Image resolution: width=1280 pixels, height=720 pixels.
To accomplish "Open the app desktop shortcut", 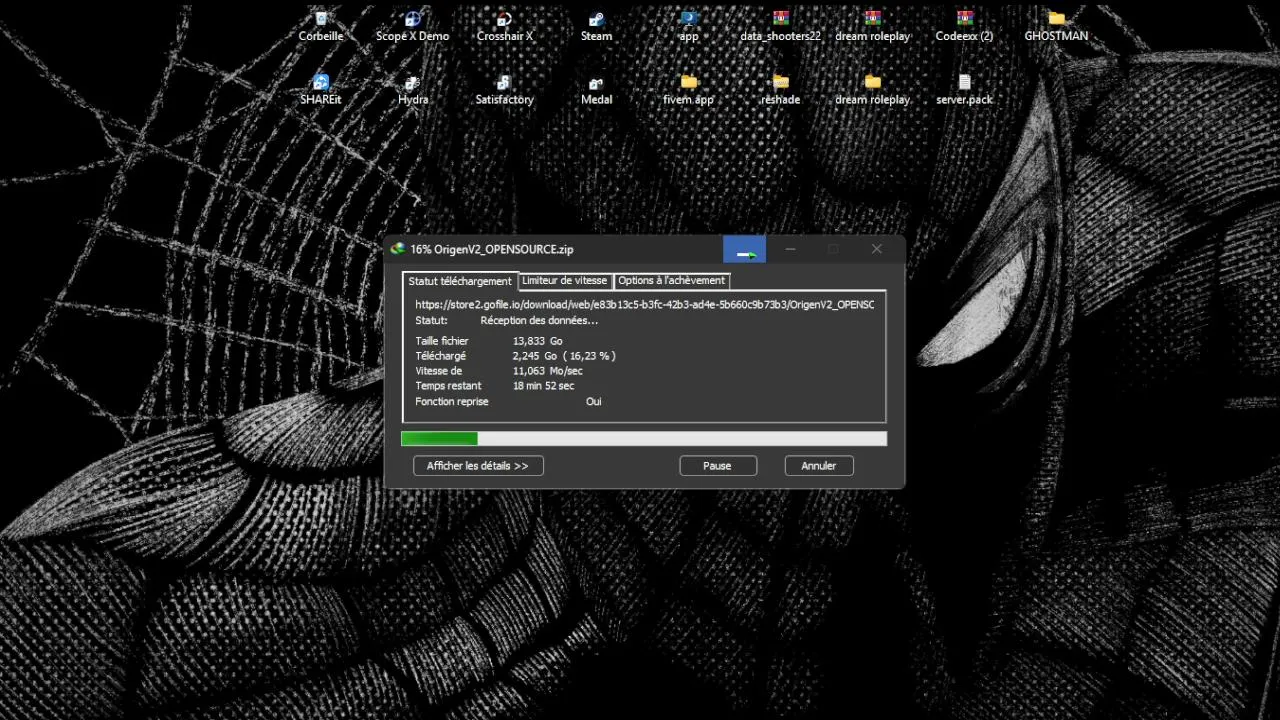I will click(x=688, y=26).
